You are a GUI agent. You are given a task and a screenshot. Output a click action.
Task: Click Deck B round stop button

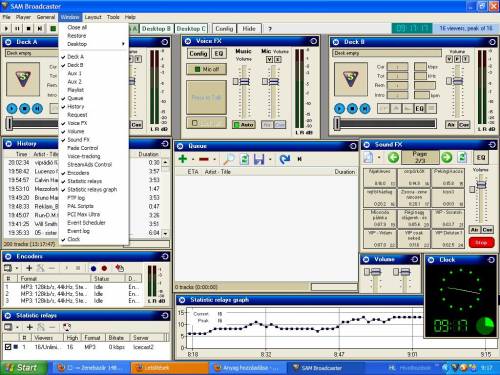tap(352, 108)
